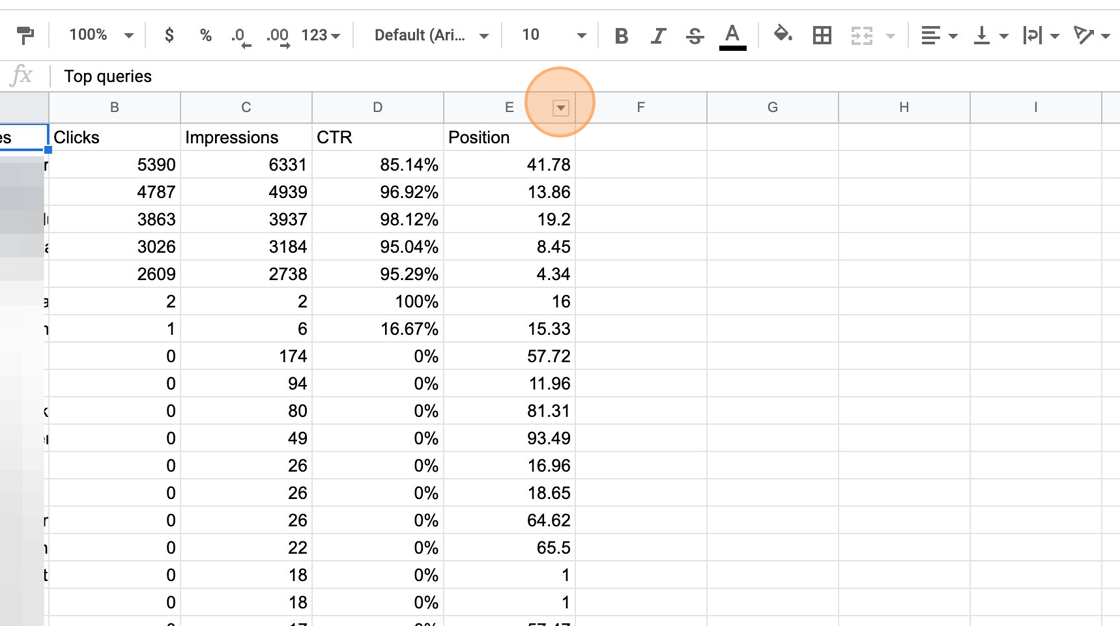Select the 100% CTR cell
The image size is (1120, 626).
(x=377, y=302)
